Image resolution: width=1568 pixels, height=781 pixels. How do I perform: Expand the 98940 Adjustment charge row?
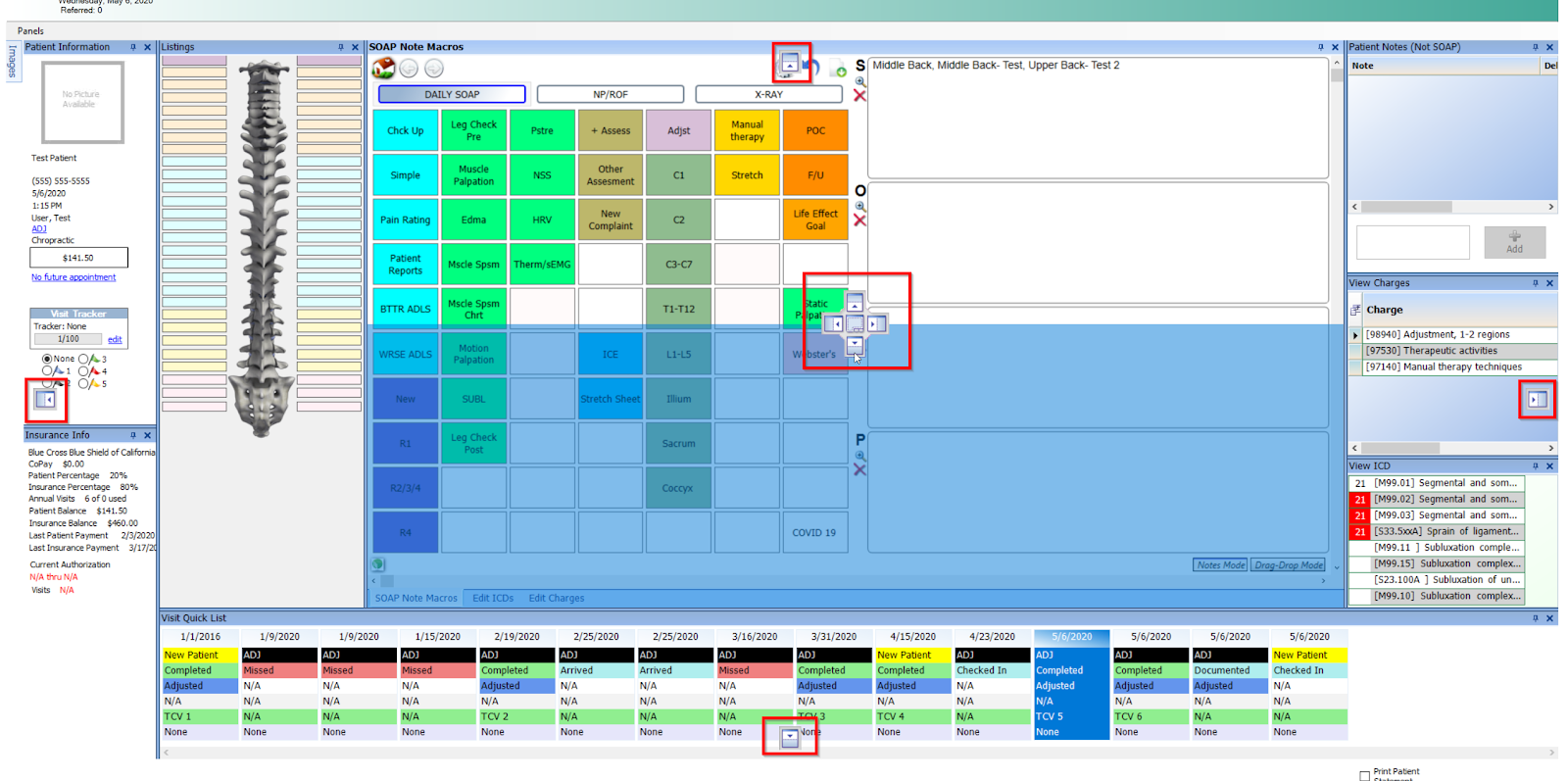click(1355, 335)
